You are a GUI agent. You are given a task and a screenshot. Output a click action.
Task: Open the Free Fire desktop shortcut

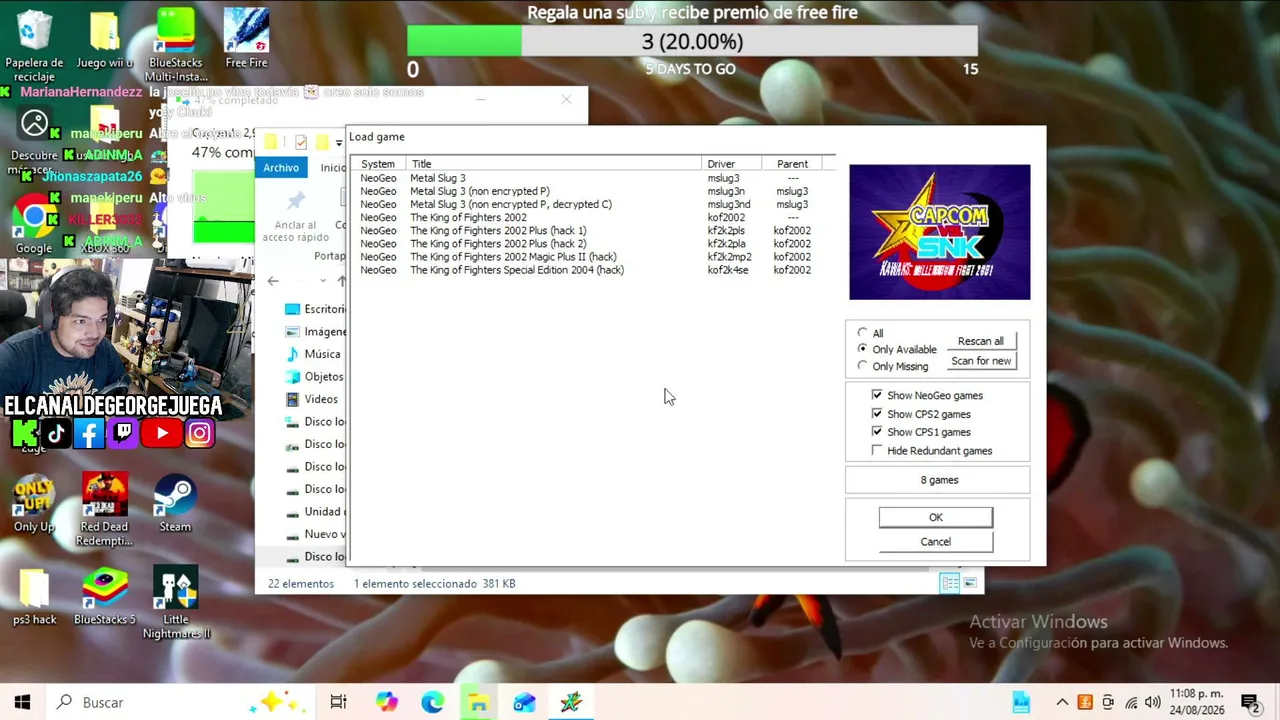click(x=246, y=39)
